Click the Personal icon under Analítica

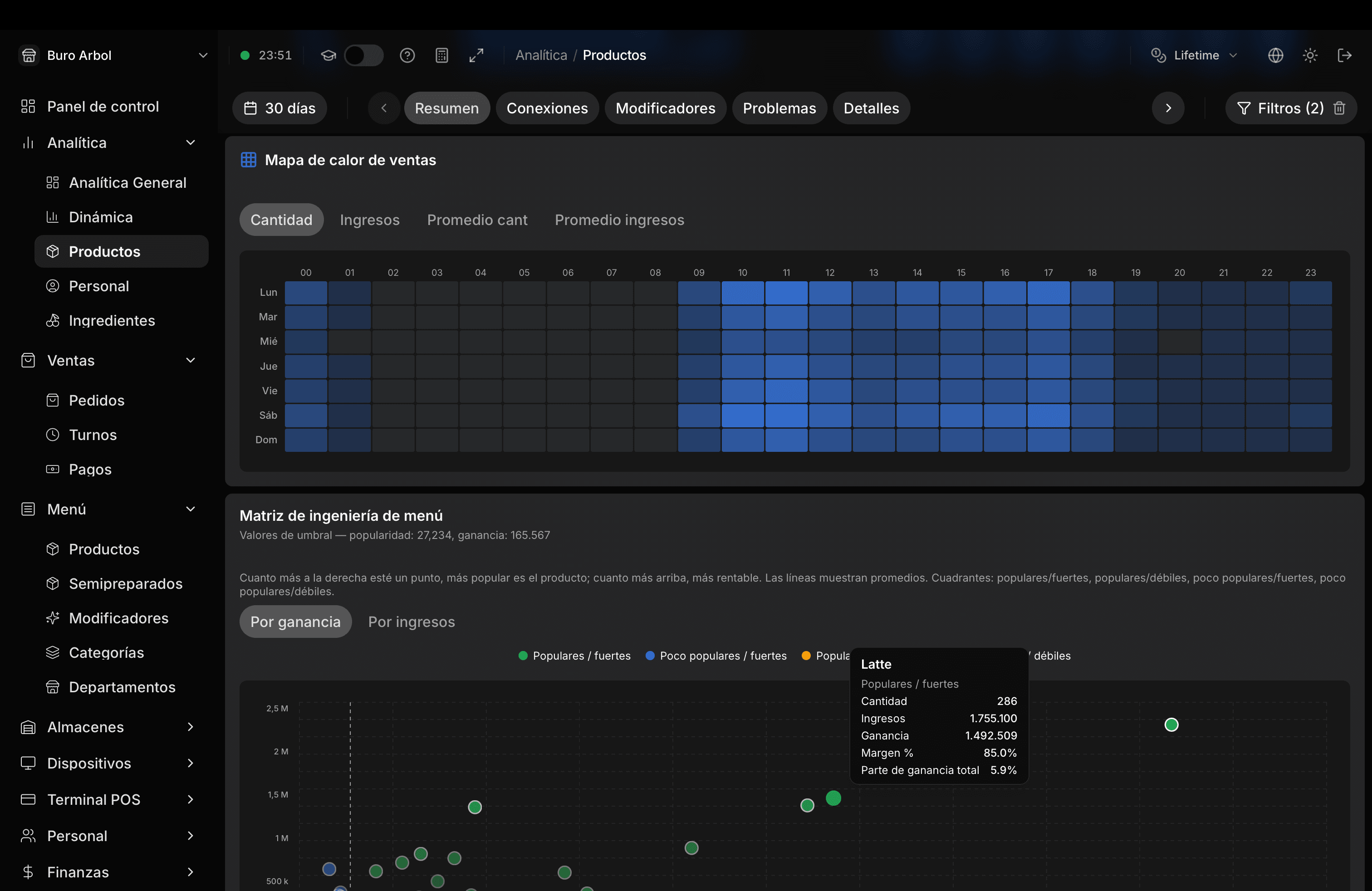click(x=53, y=286)
